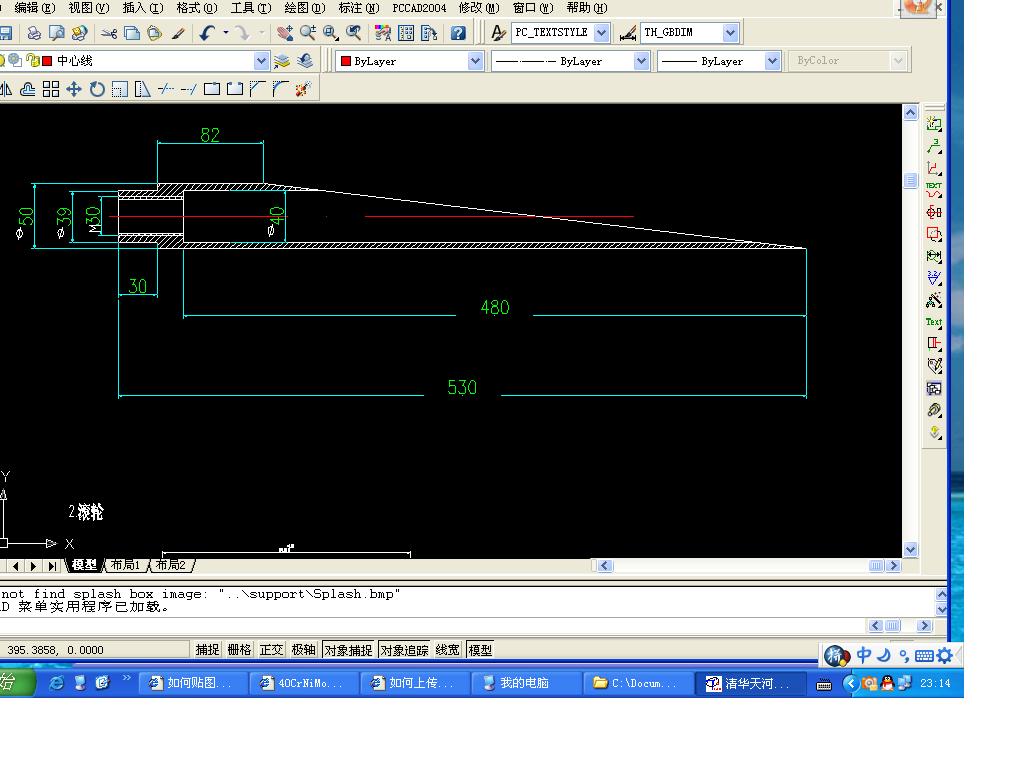Open the 格式(O) menu

(197, 8)
